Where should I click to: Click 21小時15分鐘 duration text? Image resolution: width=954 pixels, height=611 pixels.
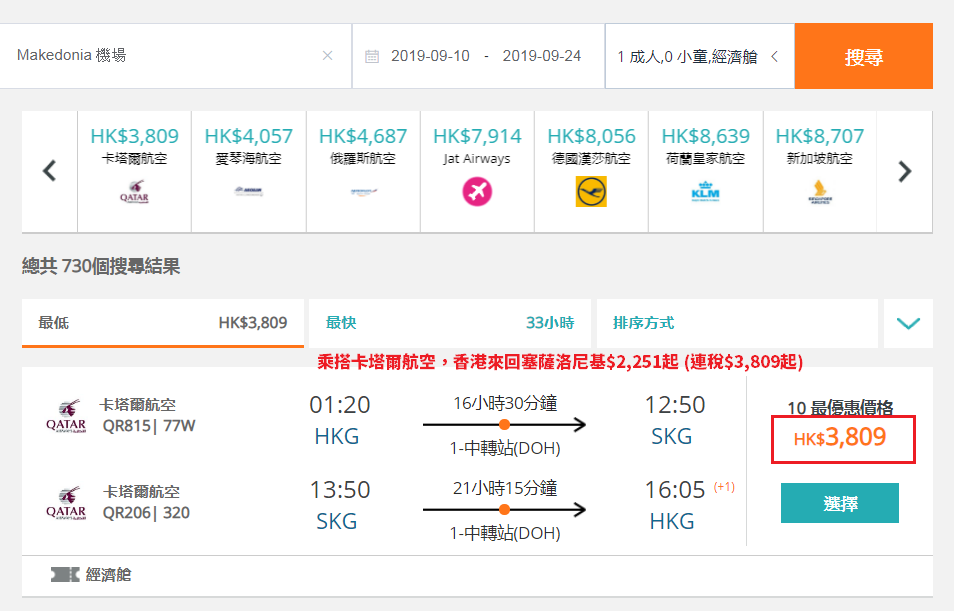point(505,488)
